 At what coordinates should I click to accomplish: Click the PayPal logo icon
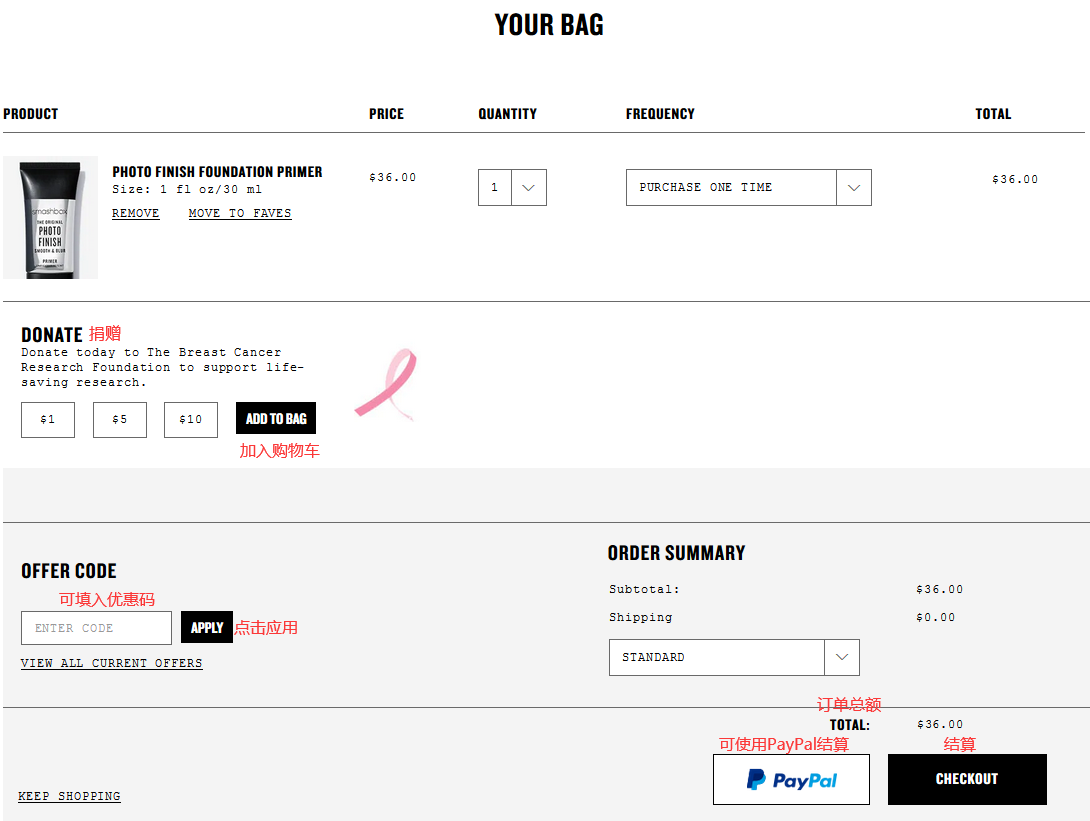click(756, 780)
